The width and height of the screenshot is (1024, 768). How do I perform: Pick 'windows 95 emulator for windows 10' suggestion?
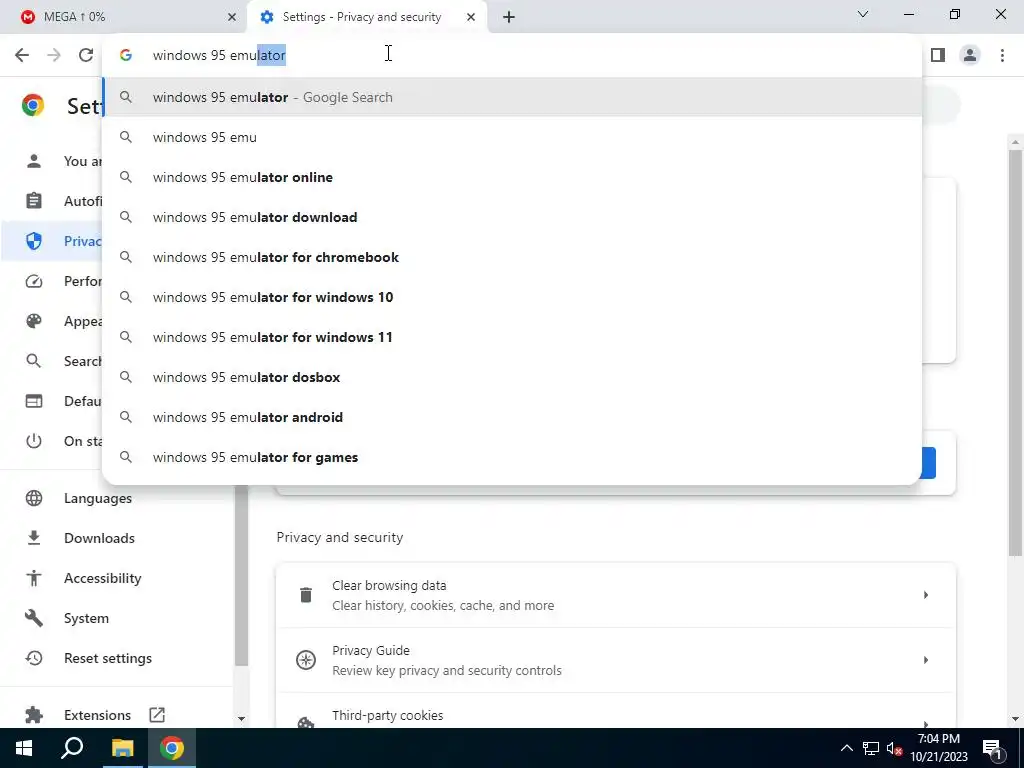[x=512, y=297]
